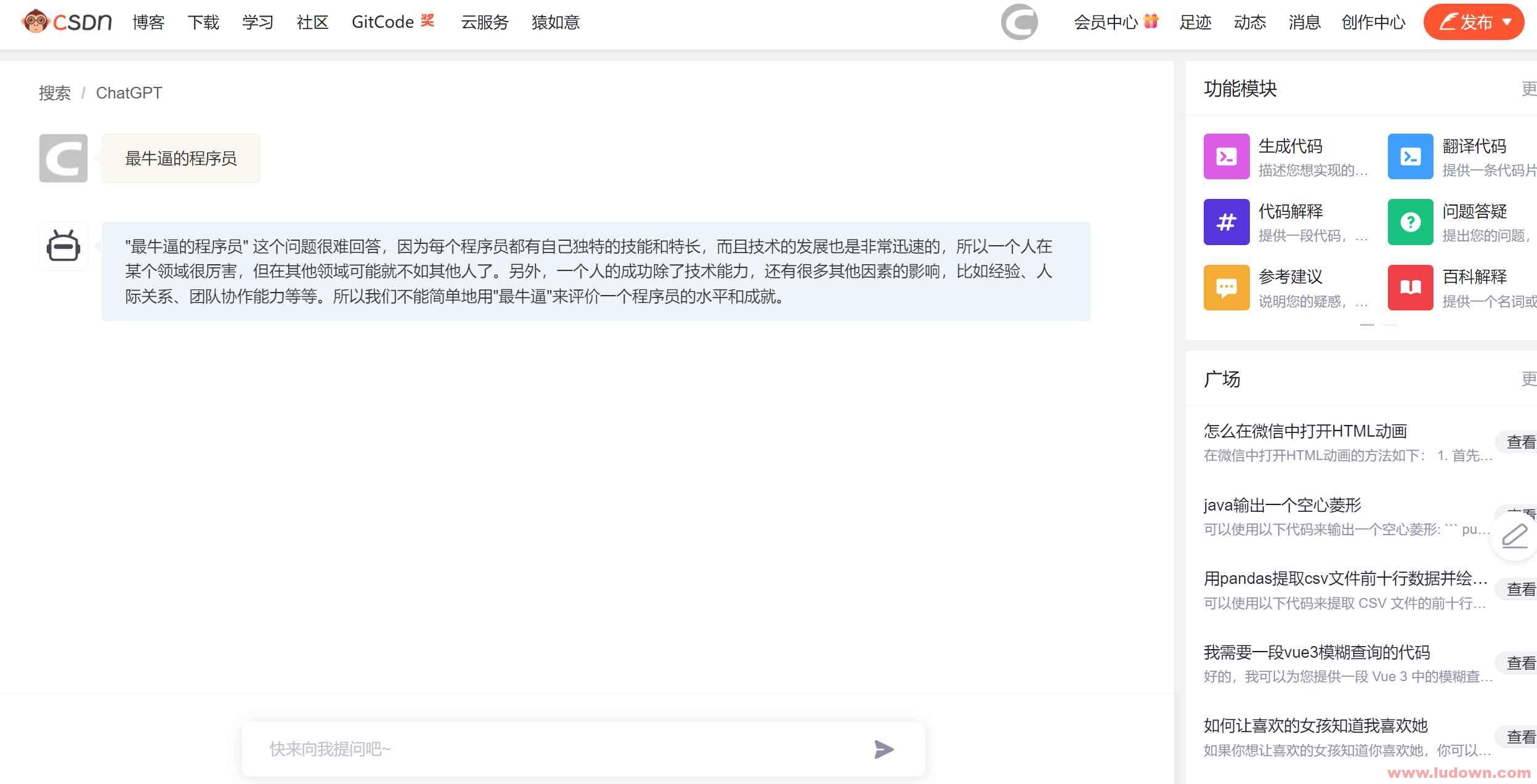Screen dimensions: 1537x784
Task: Click 更多 link in 广场 header
Action: point(1529,379)
